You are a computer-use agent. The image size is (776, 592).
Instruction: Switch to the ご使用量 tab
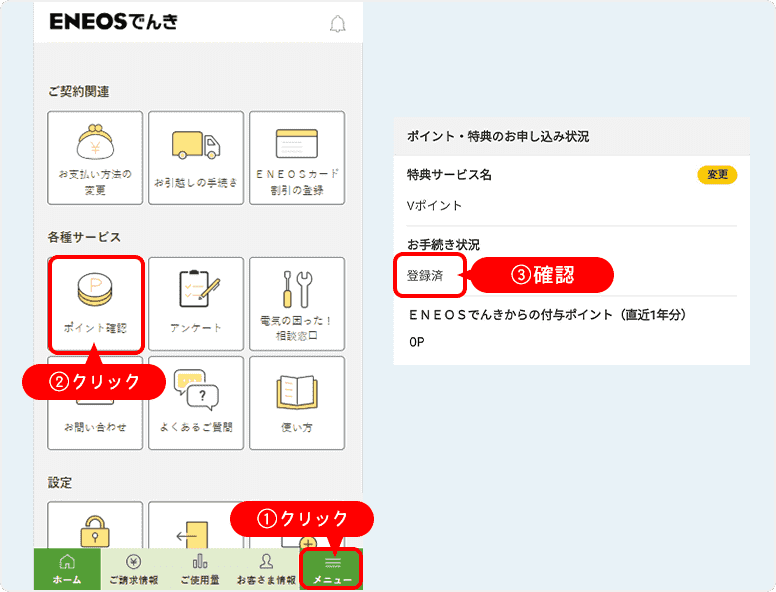click(200, 569)
